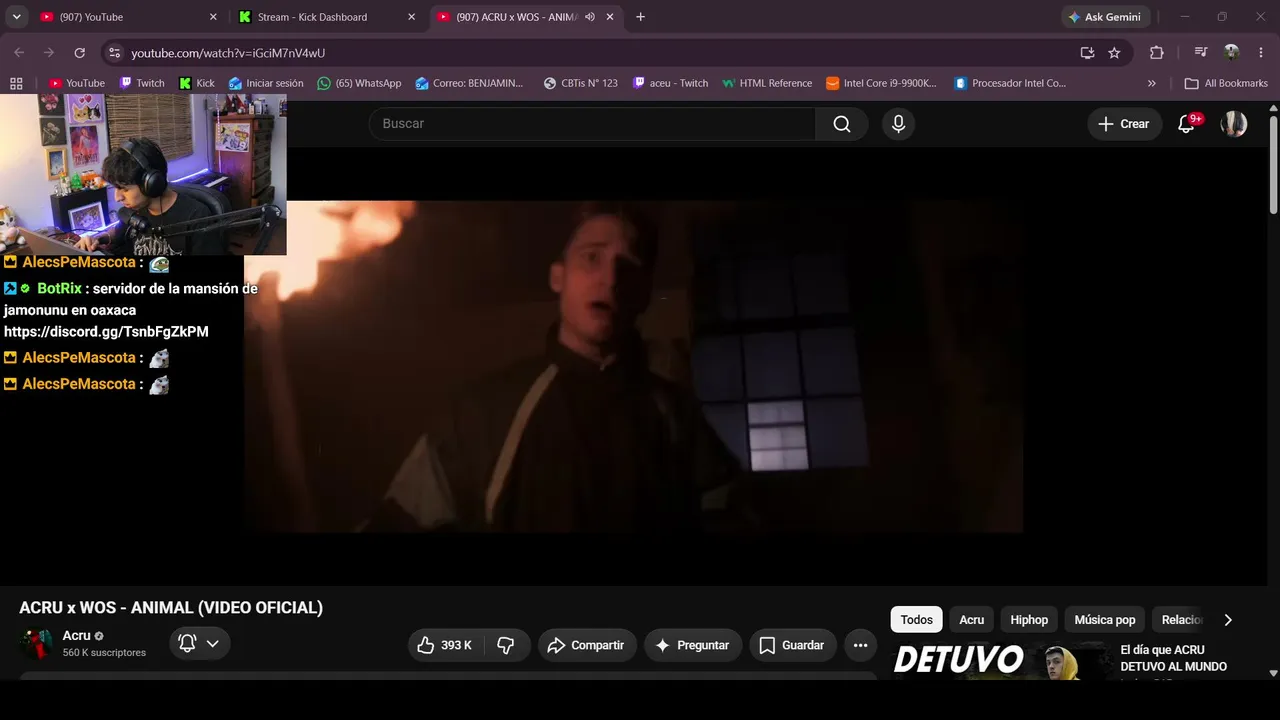Show hidden bookmarks with overflow chevron
The height and width of the screenshot is (720, 1280).
click(1151, 83)
